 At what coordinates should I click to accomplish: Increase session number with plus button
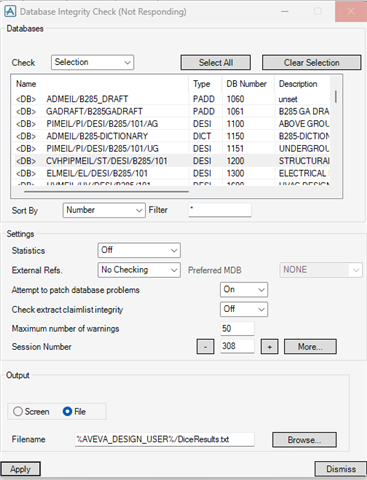[269, 347]
